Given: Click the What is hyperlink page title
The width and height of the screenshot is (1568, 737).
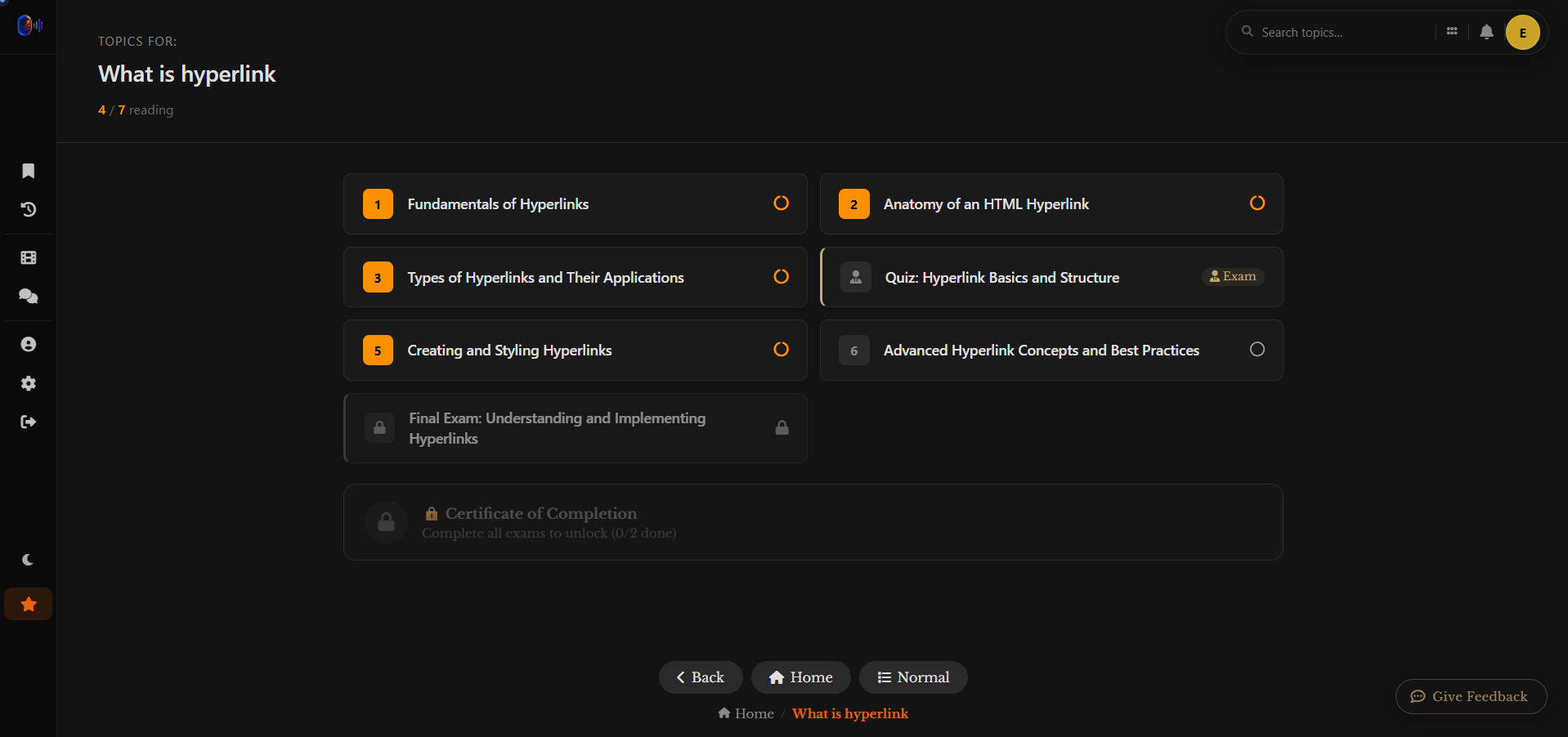Looking at the screenshot, I should click(x=187, y=74).
